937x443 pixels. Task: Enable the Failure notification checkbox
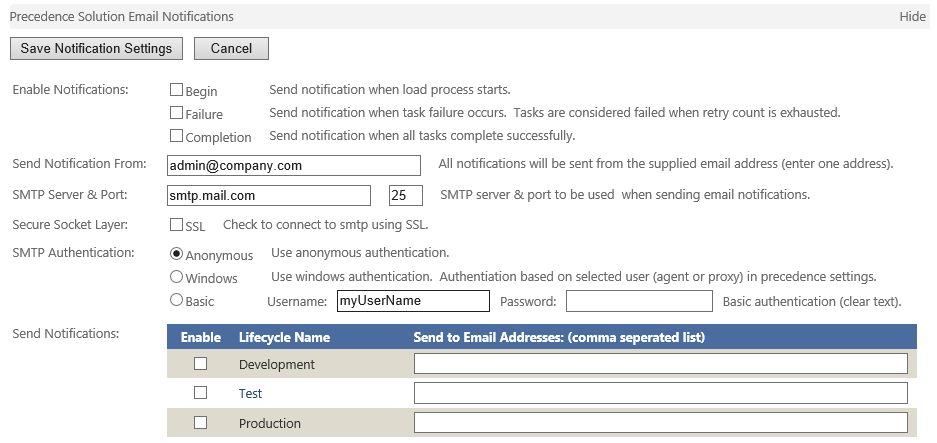(x=176, y=112)
